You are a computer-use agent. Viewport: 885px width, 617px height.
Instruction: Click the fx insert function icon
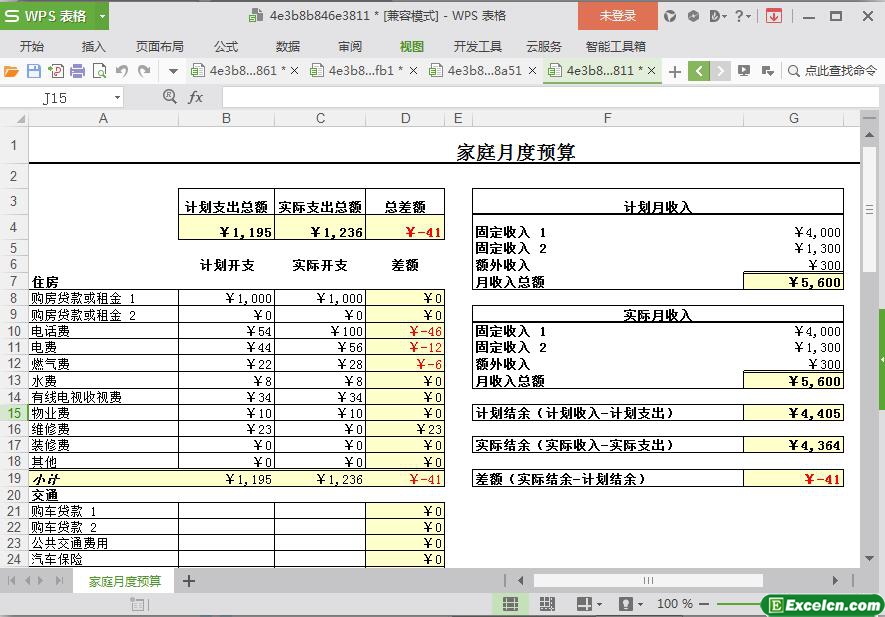[x=196, y=97]
